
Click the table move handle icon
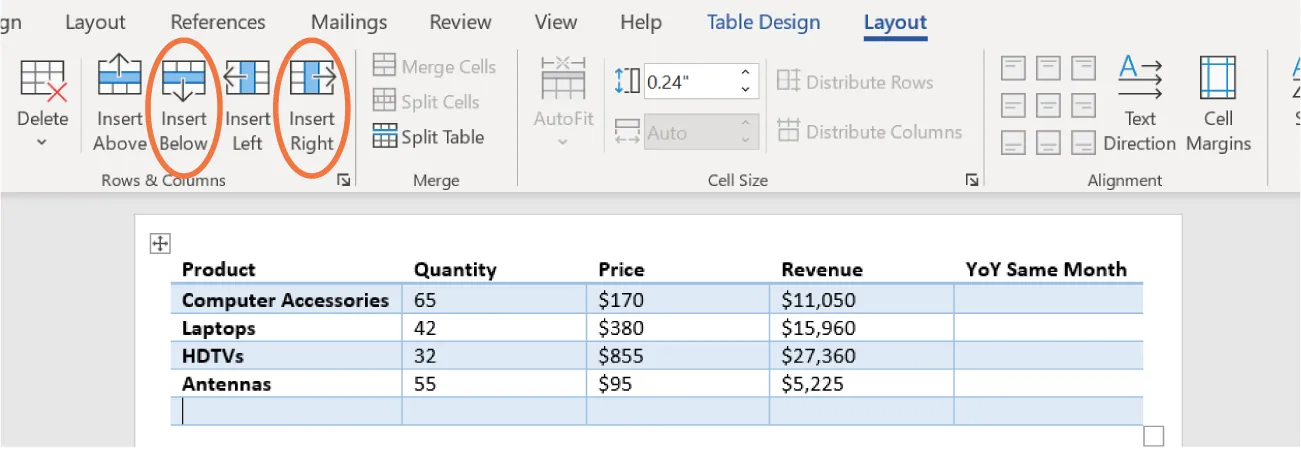(160, 243)
